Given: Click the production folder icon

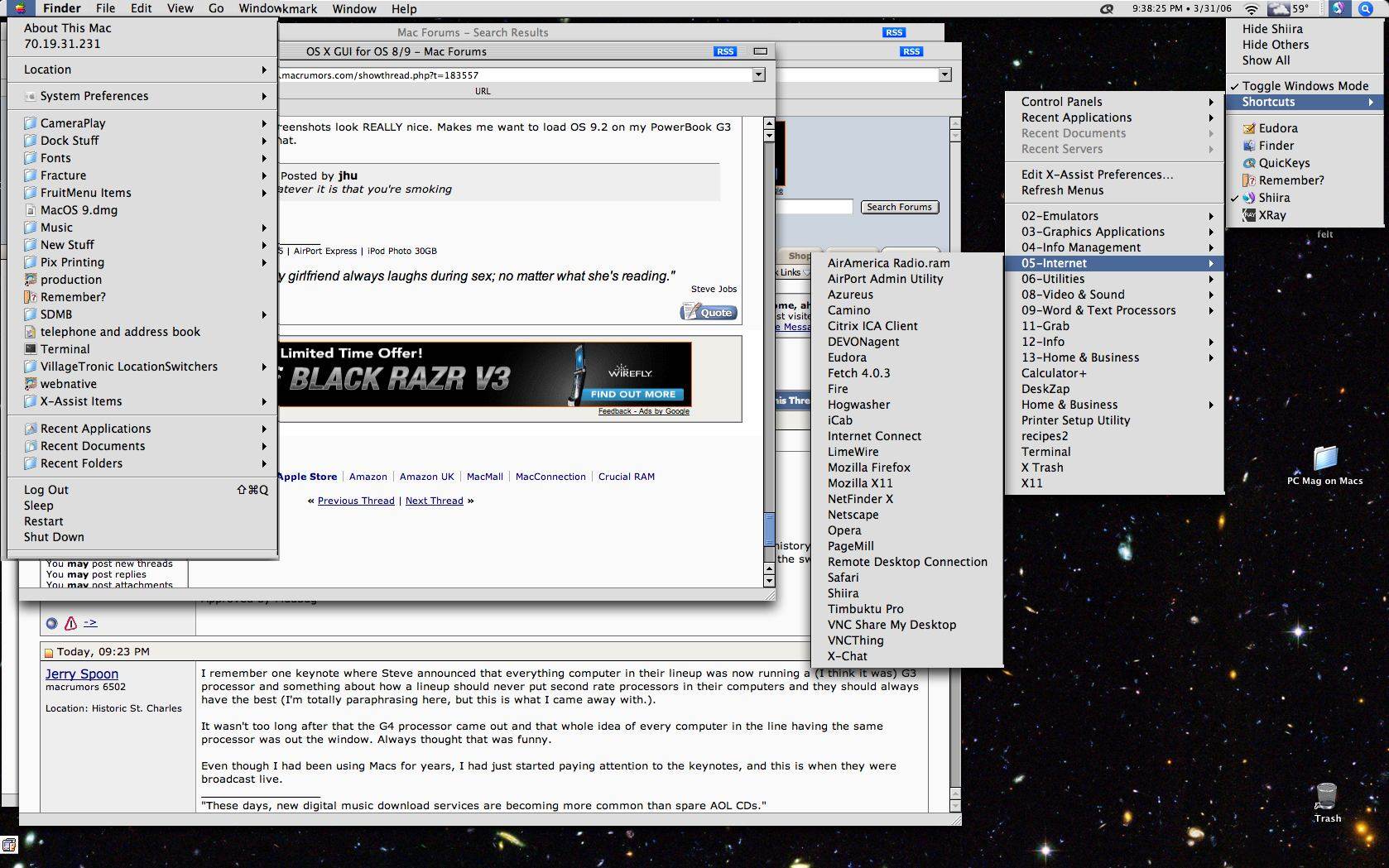Looking at the screenshot, I should 31,280.
